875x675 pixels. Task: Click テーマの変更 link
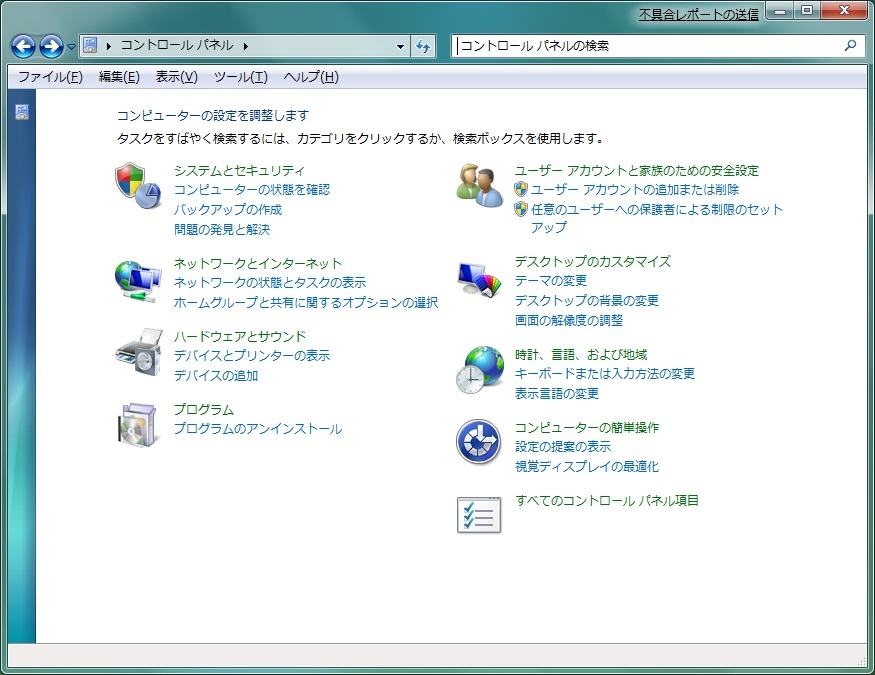pyautogui.click(x=551, y=281)
